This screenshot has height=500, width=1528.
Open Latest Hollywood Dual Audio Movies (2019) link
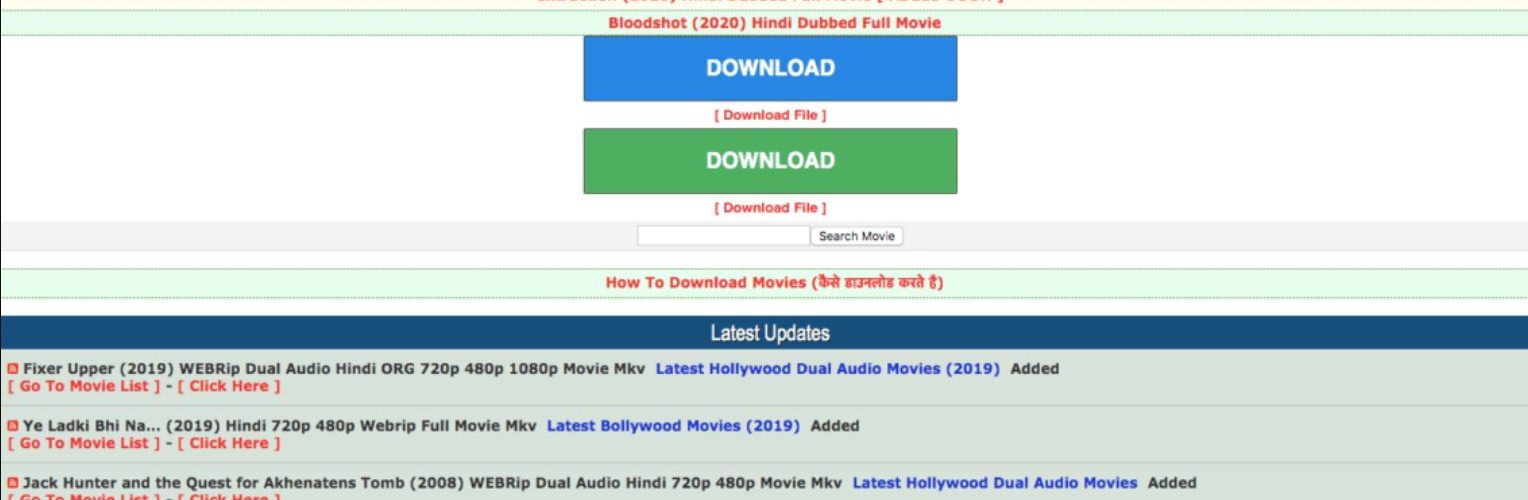828,369
